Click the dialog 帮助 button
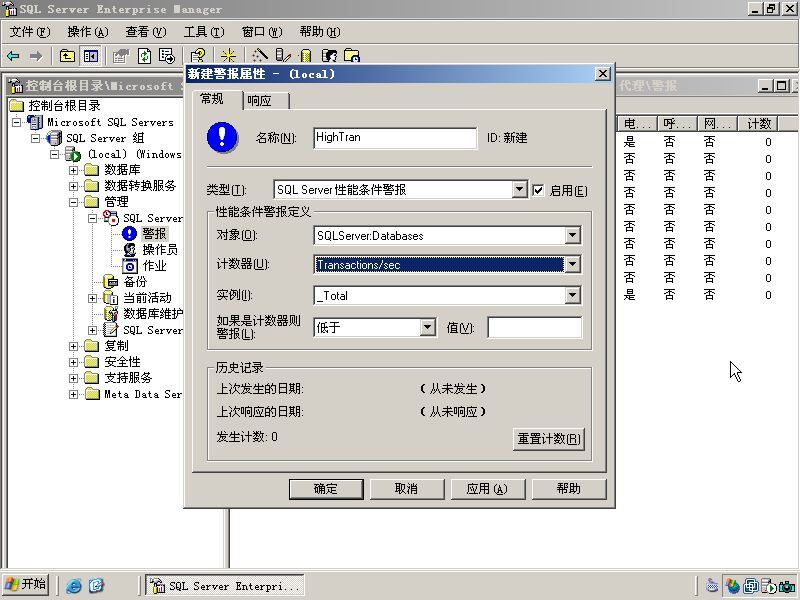This screenshot has height=600, width=800. coord(569,489)
